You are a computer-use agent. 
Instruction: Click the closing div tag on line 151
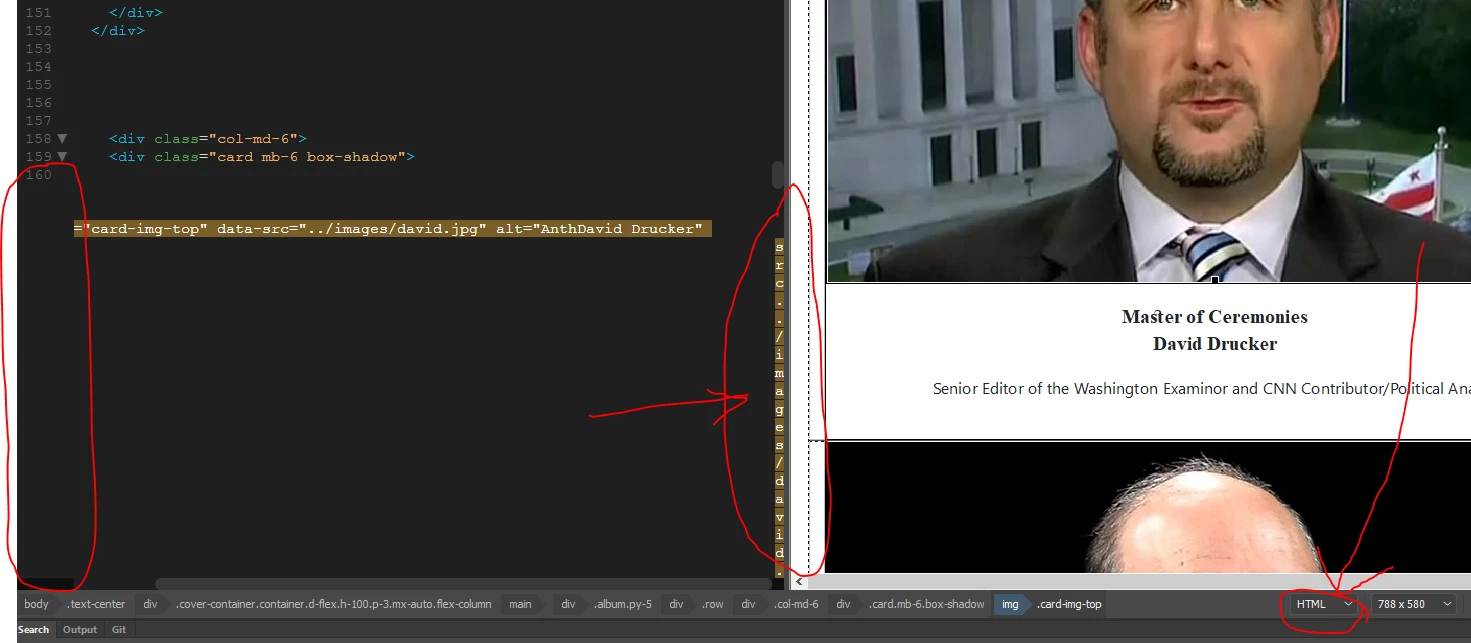click(136, 13)
